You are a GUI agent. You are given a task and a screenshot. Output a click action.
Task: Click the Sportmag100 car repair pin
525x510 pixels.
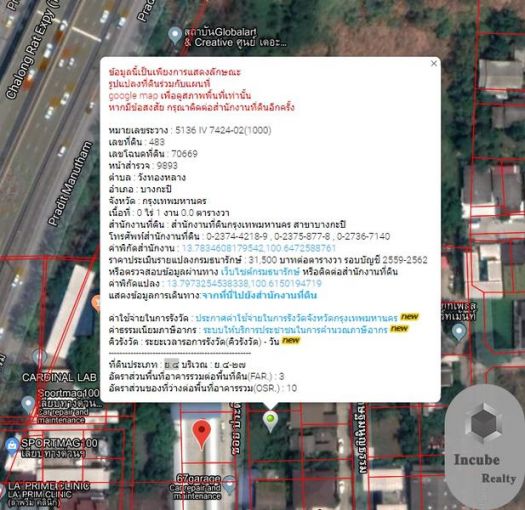tap(28, 405)
